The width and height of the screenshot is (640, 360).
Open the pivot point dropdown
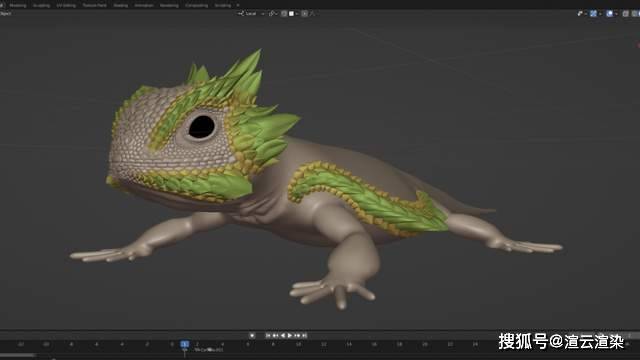pyautogui.click(x=273, y=13)
